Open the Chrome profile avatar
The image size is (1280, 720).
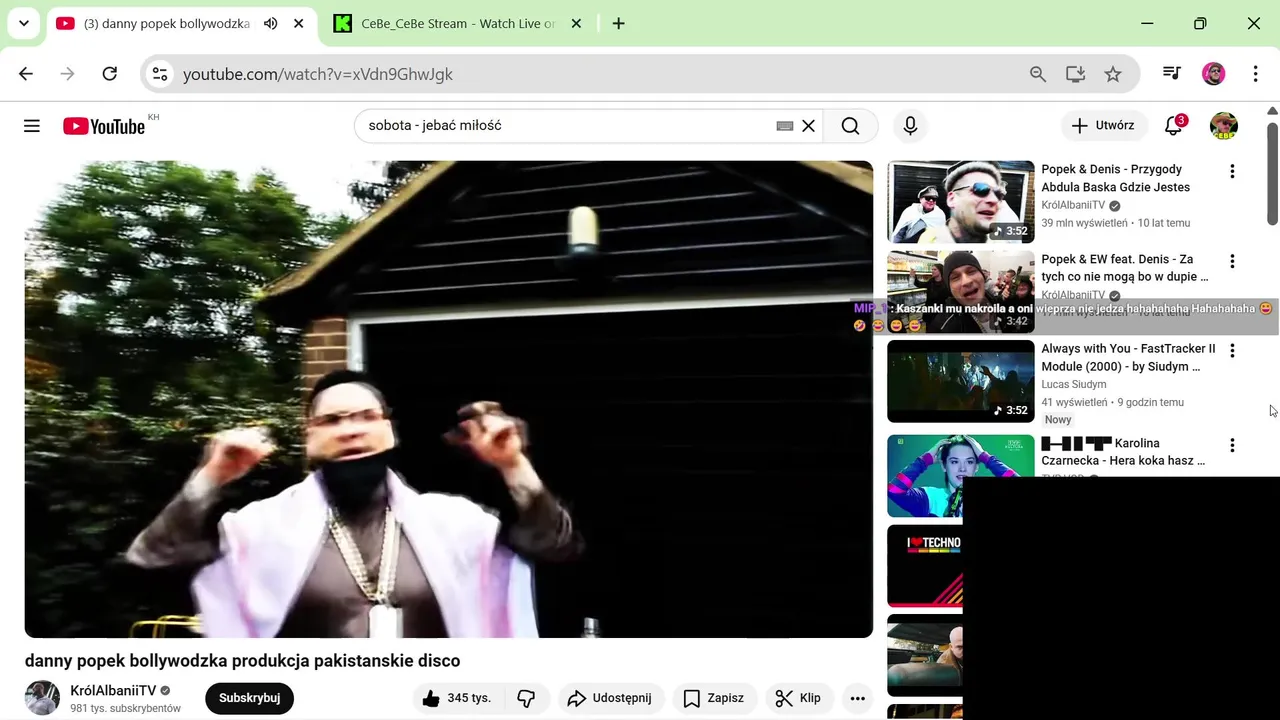1214,74
